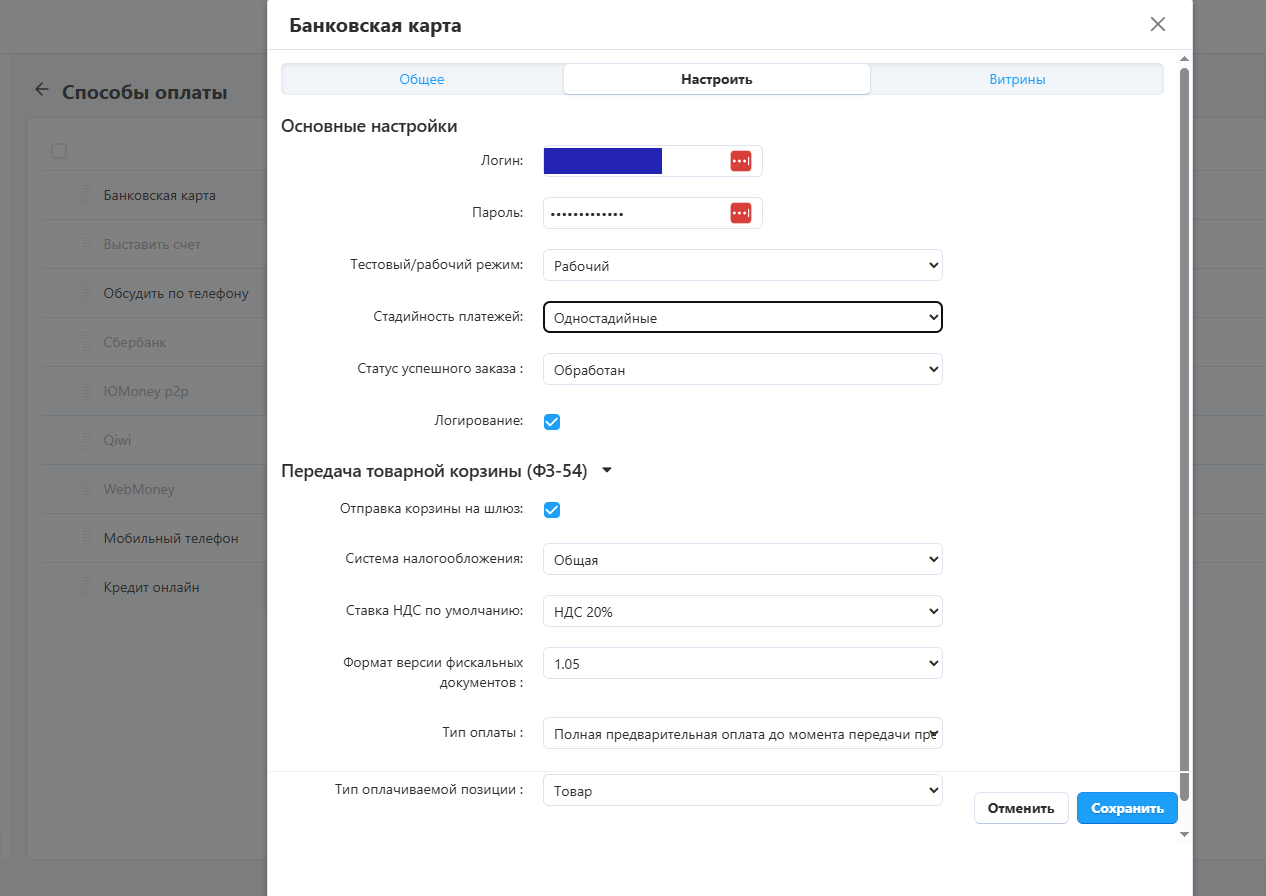The width and height of the screenshot is (1266, 896).
Task: Open ЮMoney p2p in payment list
Action: point(146,391)
